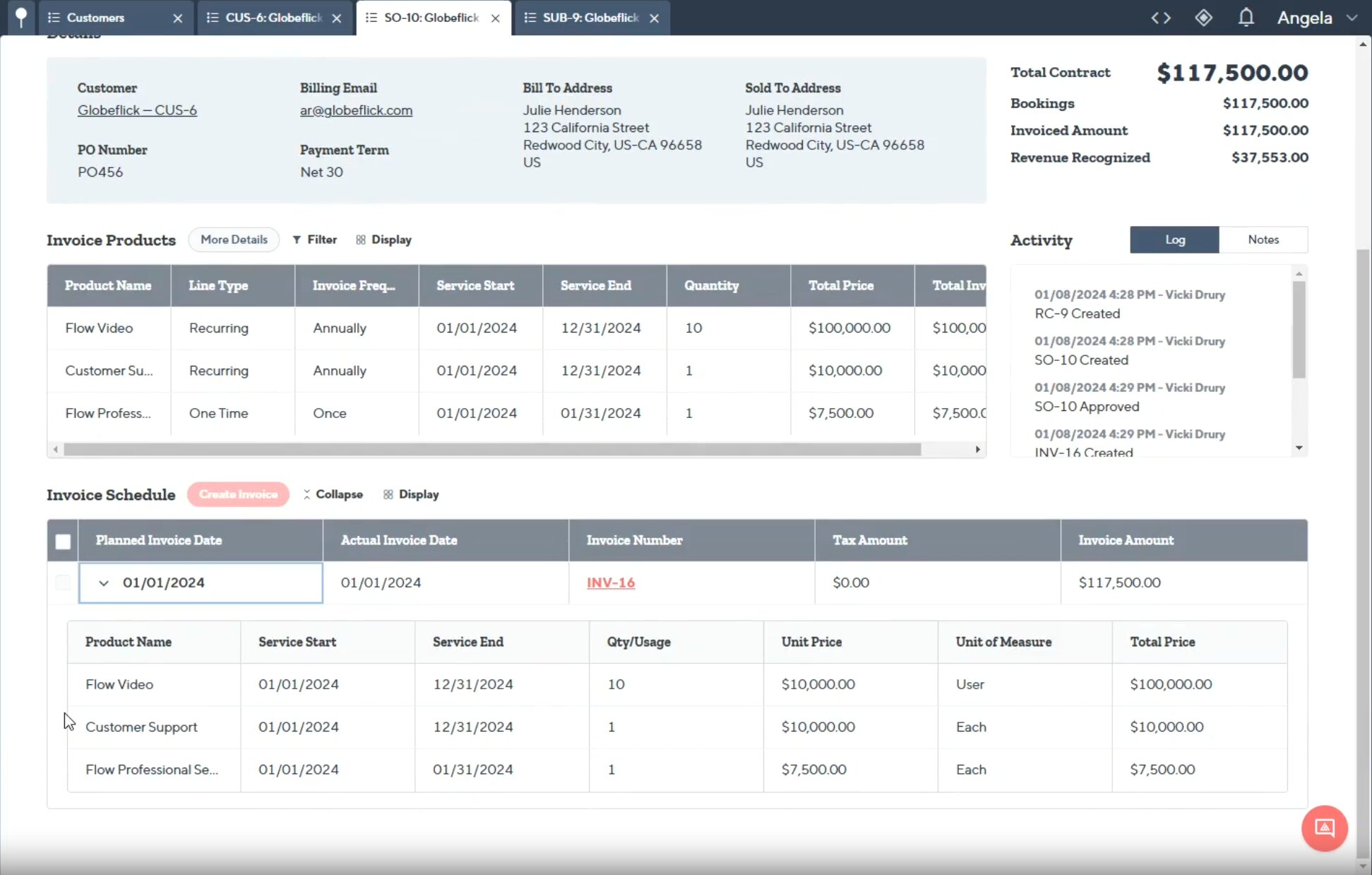Click the More Details button
This screenshot has height=875, width=1372.
click(x=234, y=239)
